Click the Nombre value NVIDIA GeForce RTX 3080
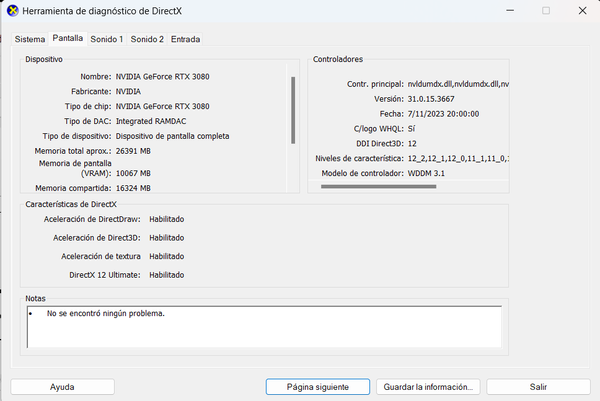This screenshot has height=401, width=600. pyautogui.click(x=162, y=76)
